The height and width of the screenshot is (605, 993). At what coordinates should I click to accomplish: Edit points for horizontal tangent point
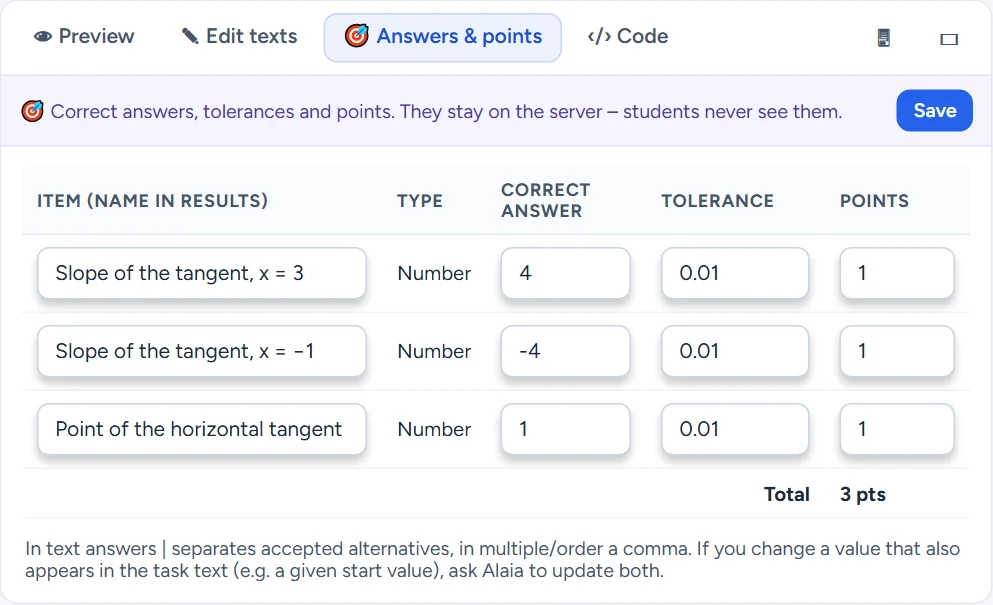[x=897, y=429]
